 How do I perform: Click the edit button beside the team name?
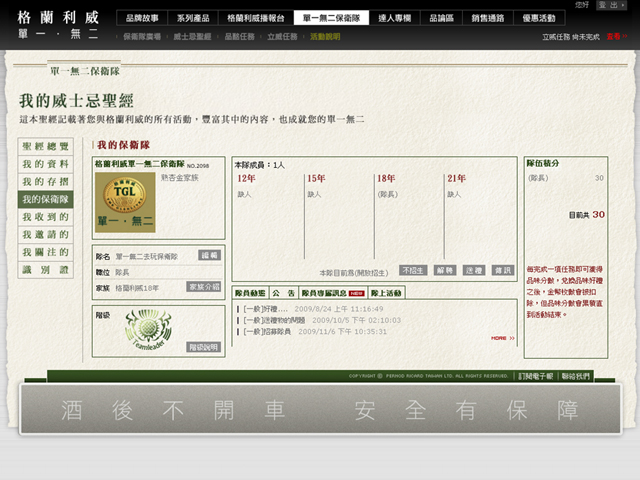point(210,256)
